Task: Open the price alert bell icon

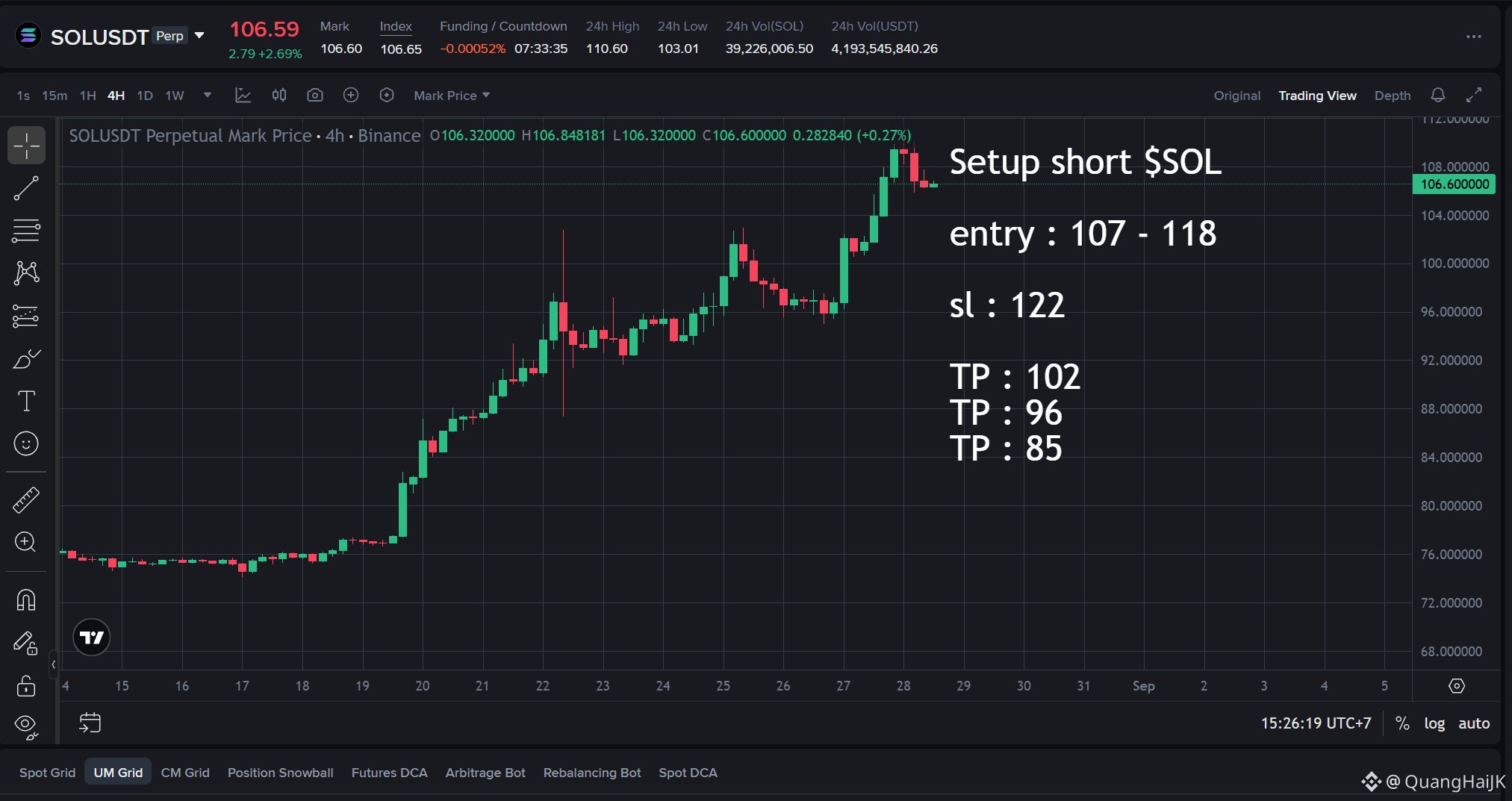Action: (1438, 96)
